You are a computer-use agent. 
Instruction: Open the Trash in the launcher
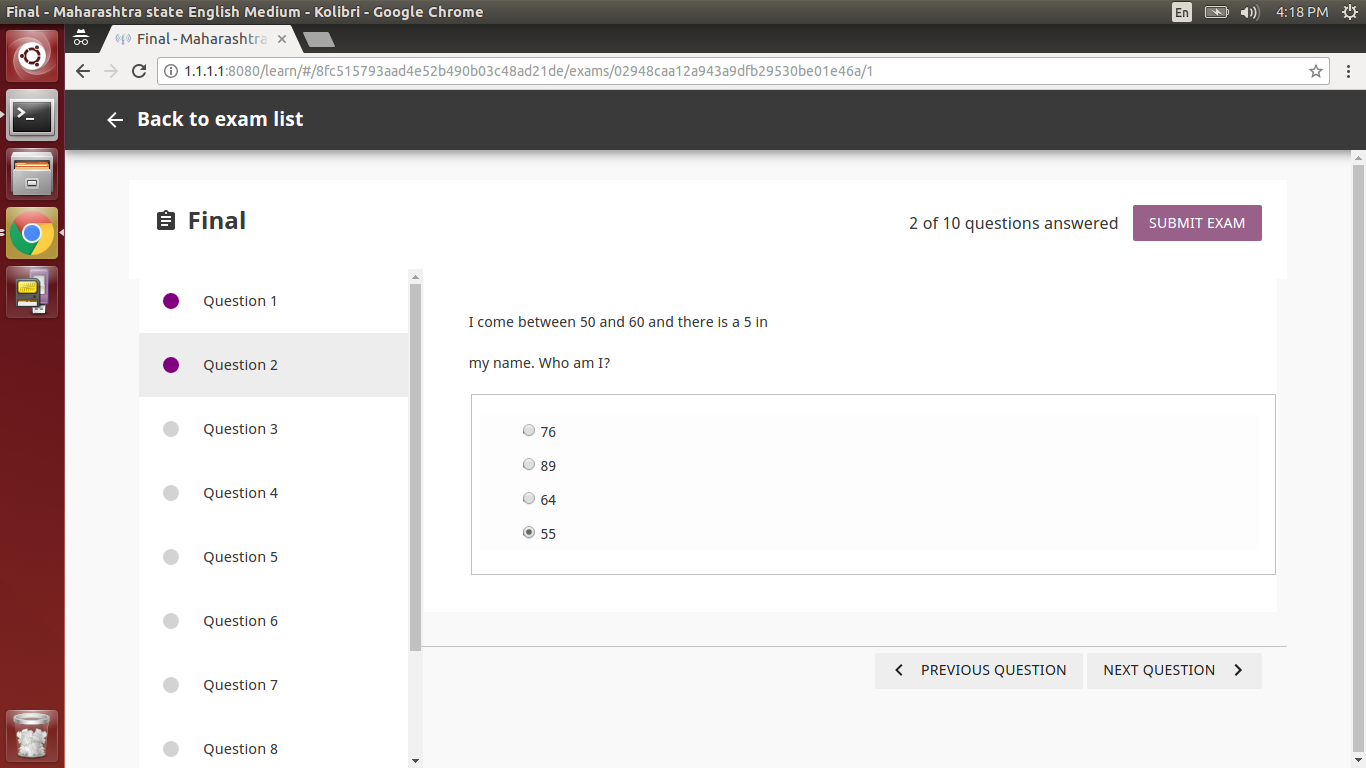32,734
